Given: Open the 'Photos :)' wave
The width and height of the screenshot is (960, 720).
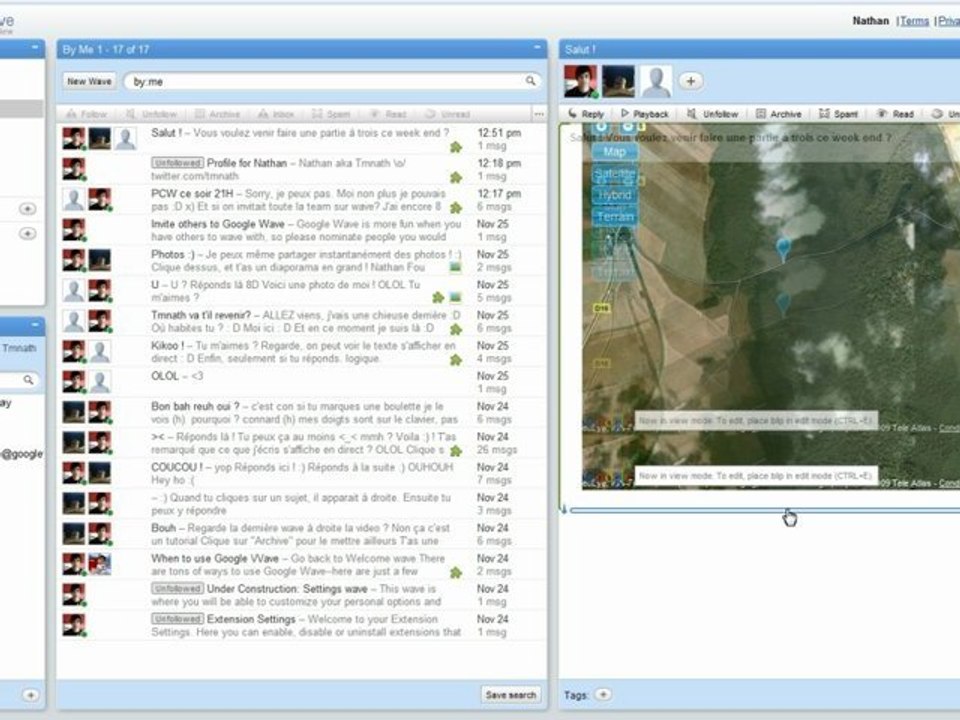Looking at the screenshot, I should point(301,261).
